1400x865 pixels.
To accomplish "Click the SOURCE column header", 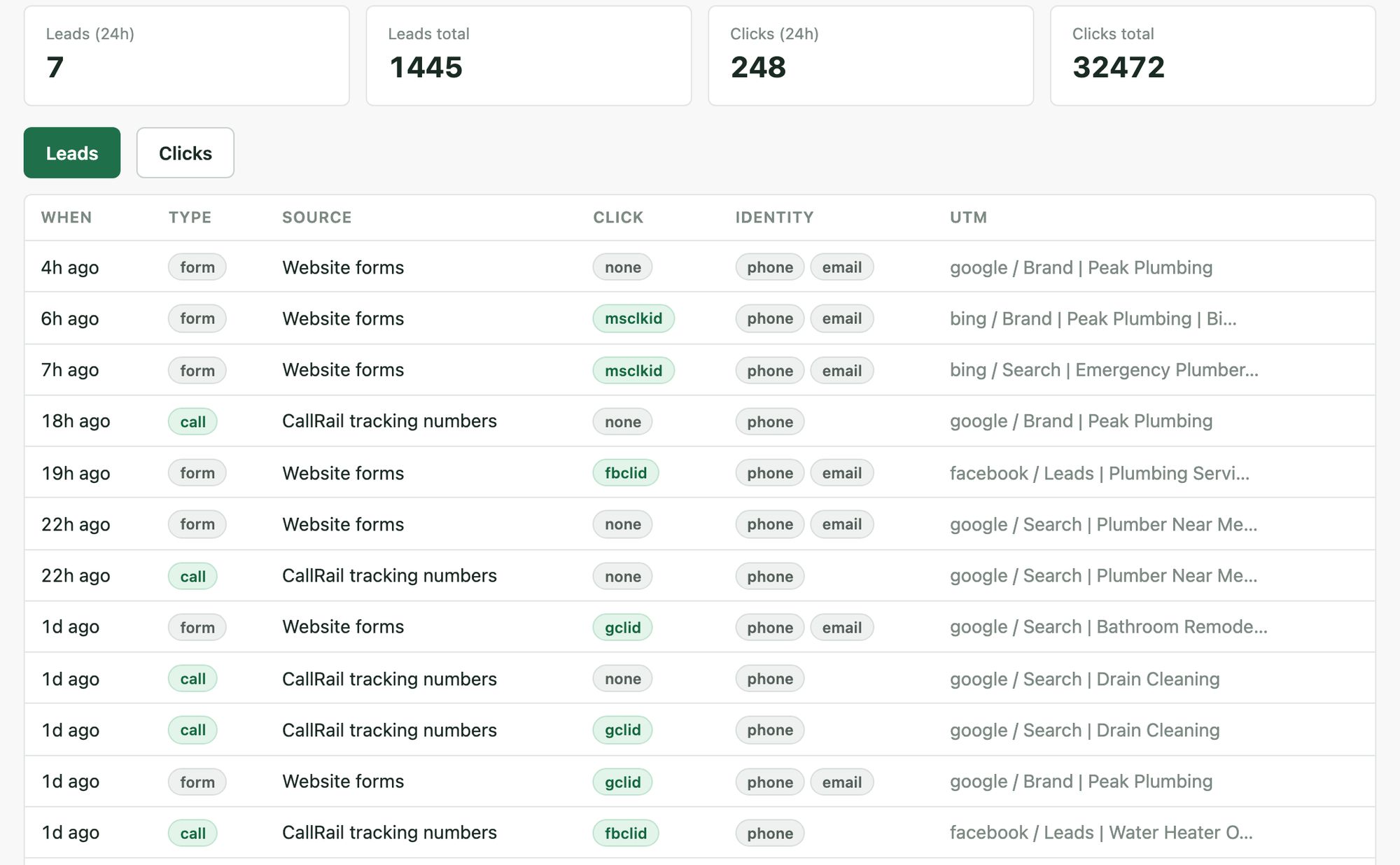I will coord(317,218).
